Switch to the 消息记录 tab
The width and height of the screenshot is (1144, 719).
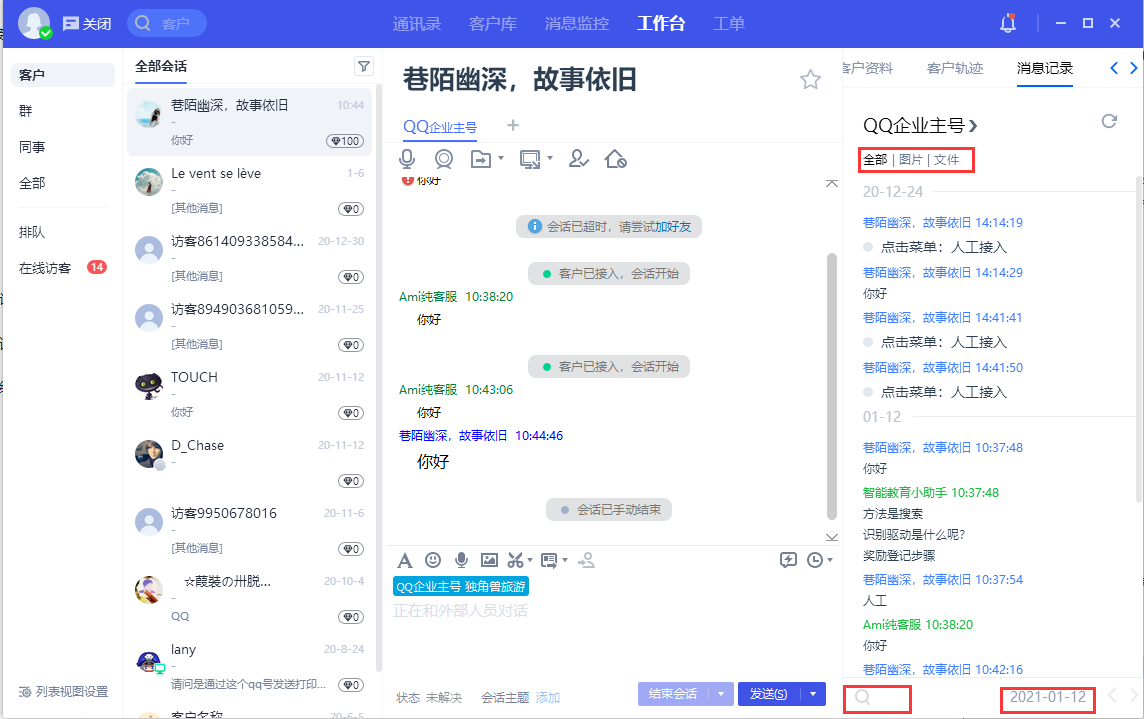[1045, 69]
